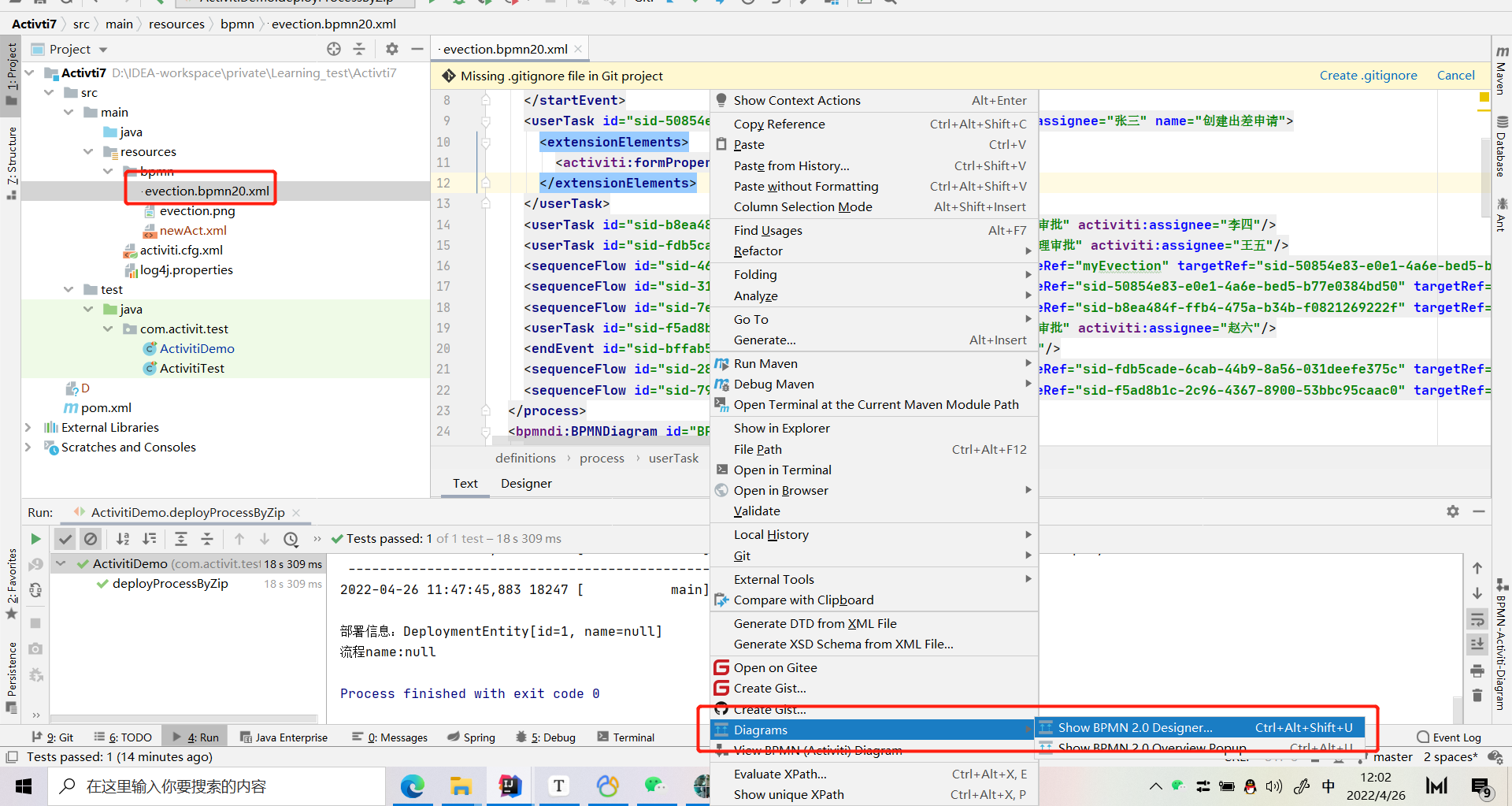Print console output icon
The height and width of the screenshot is (806, 1512).
1477,670
